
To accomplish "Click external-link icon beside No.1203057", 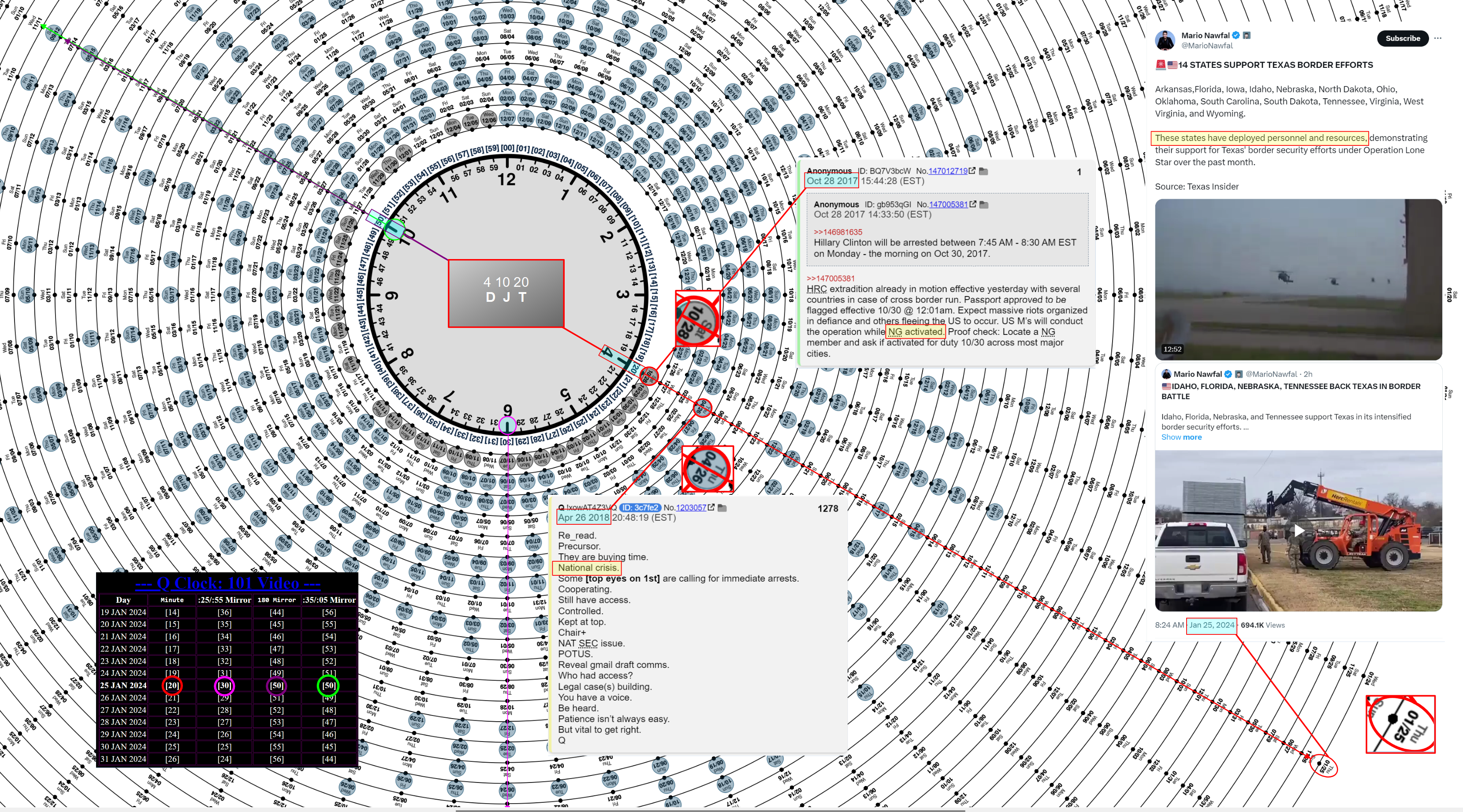I will pyautogui.click(x=711, y=507).
